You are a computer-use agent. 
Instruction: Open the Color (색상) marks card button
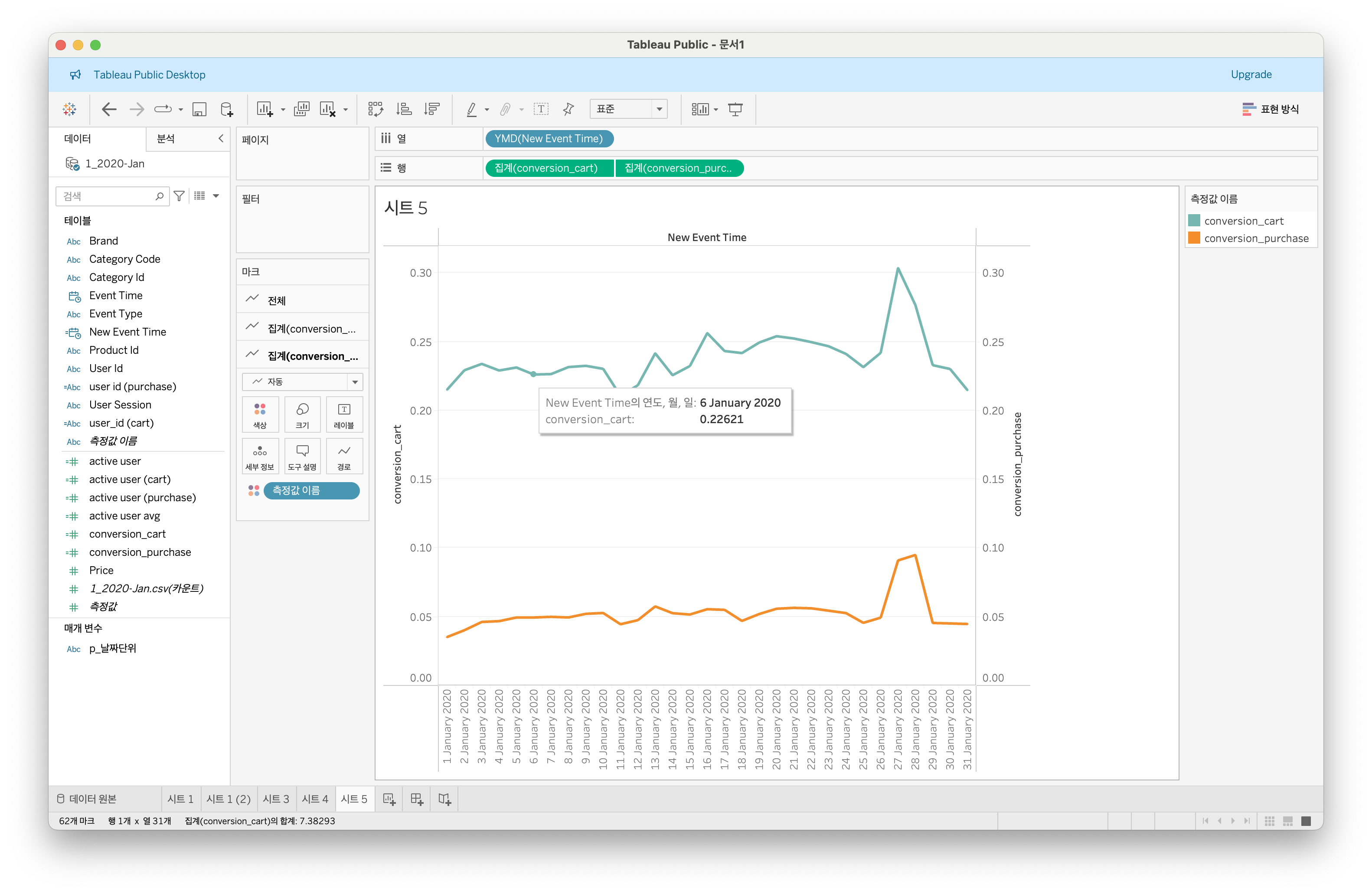pyautogui.click(x=260, y=414)
